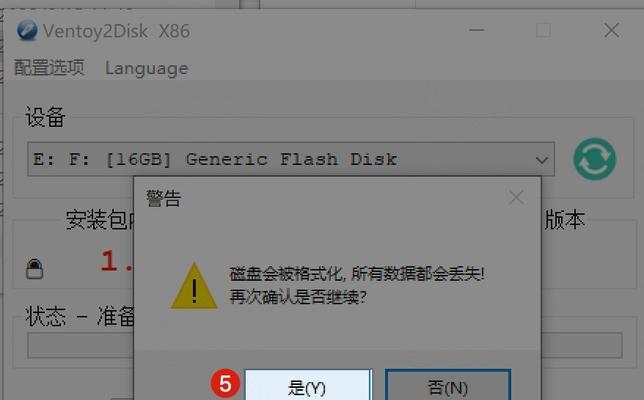The height and width of the screenshot is (400, 644).
Task: Click the red number 5 step marker
Action: 225,384
